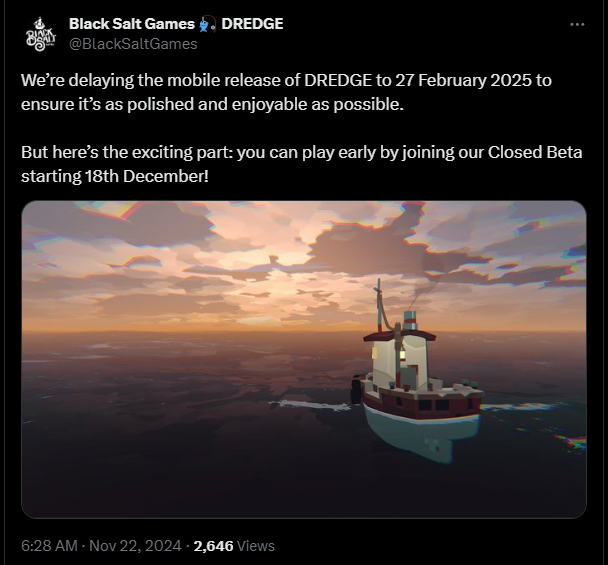The width and height of the screenshot is (608, 565).
Task: Click the fishing rod emoji beside the name
Action: (x=208, y=24)
